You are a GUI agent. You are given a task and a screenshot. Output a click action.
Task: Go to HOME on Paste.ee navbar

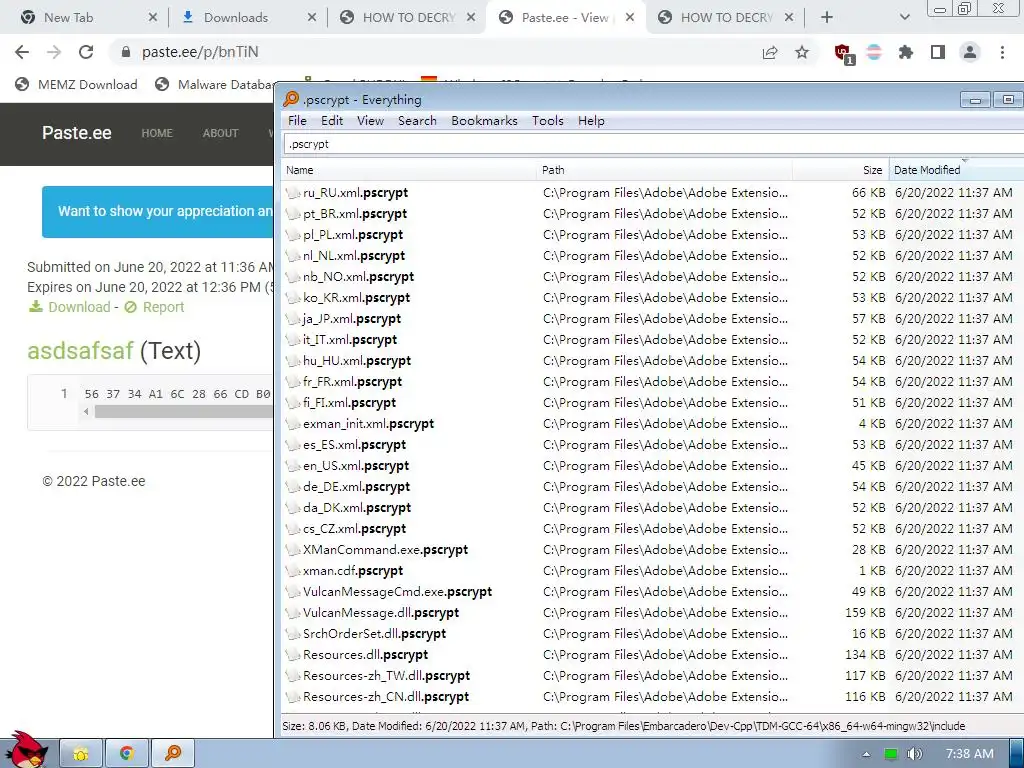[x=157, y=133]
